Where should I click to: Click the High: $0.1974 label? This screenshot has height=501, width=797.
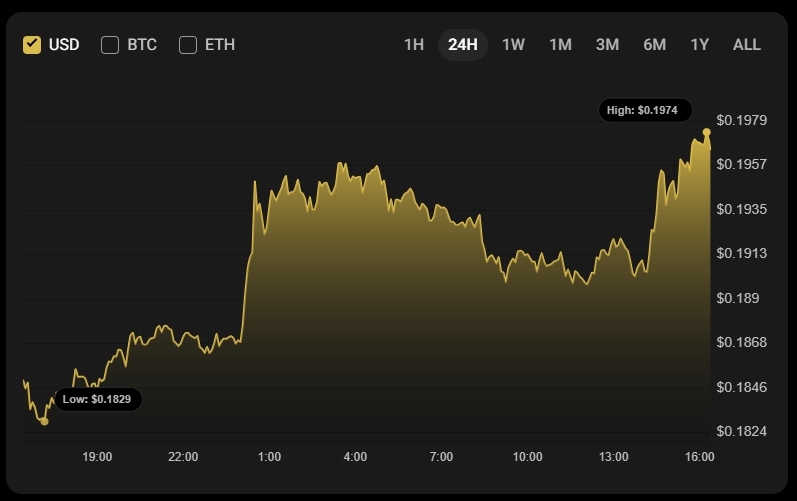[x=646, y=110]
